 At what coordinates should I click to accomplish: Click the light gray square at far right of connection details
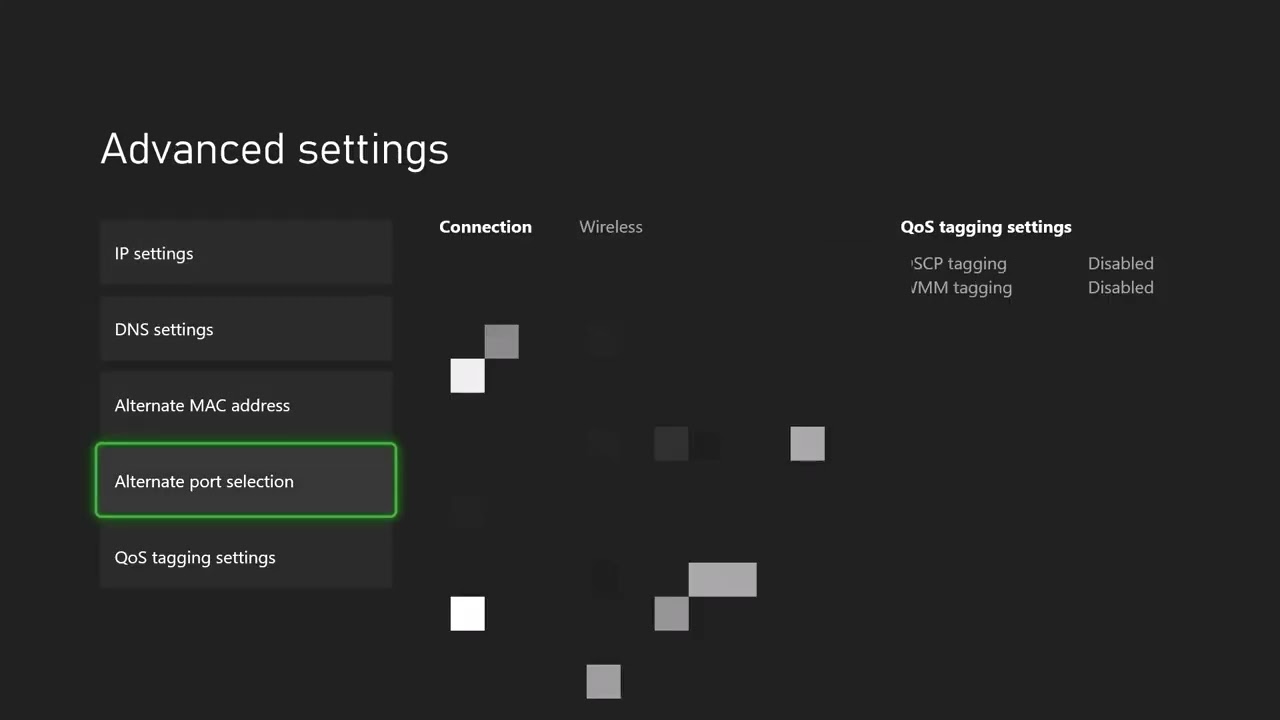pyautogui.click(x=807, y=444)
